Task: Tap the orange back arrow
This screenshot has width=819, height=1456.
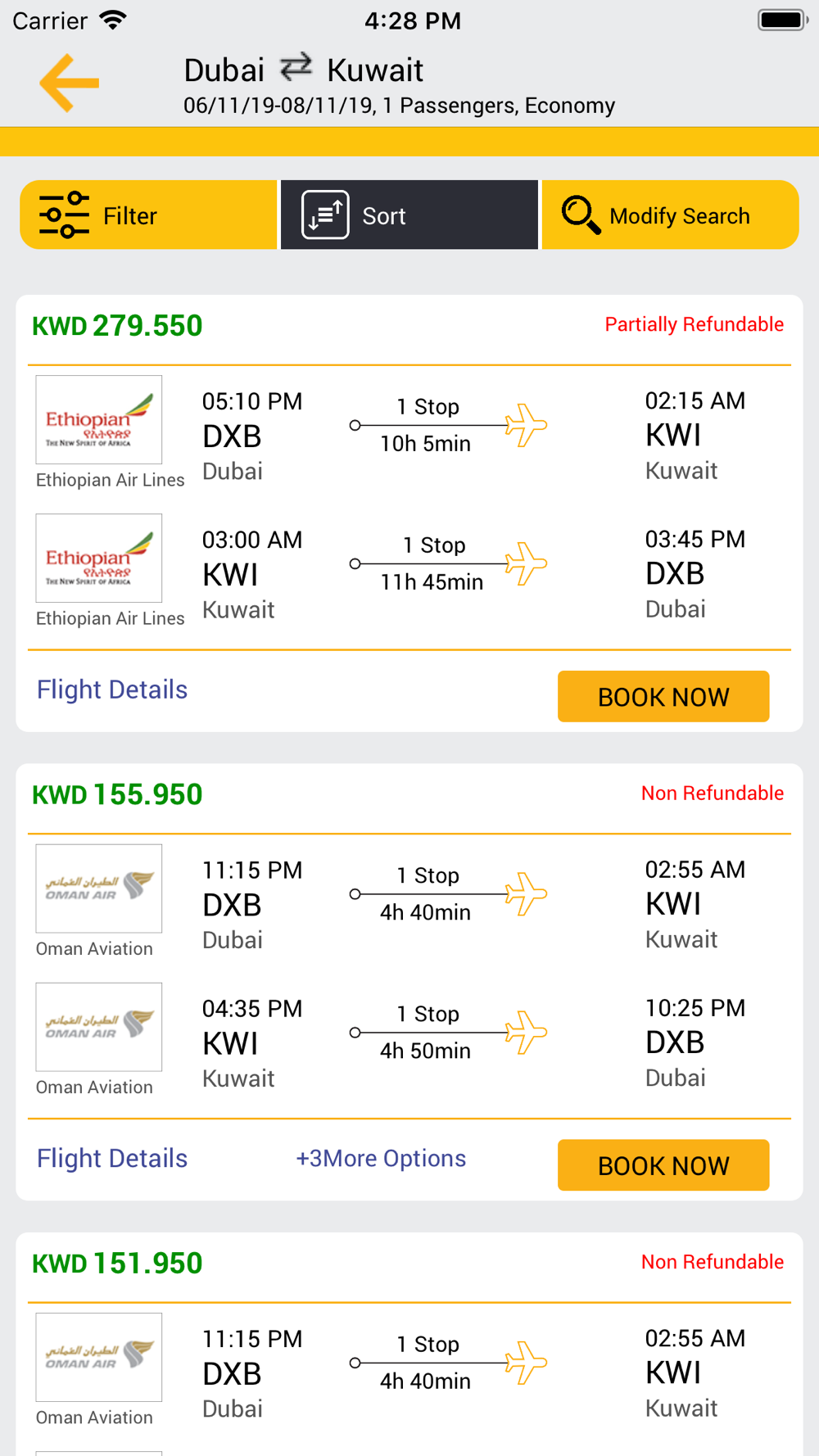Action: (x=70, y=83)
